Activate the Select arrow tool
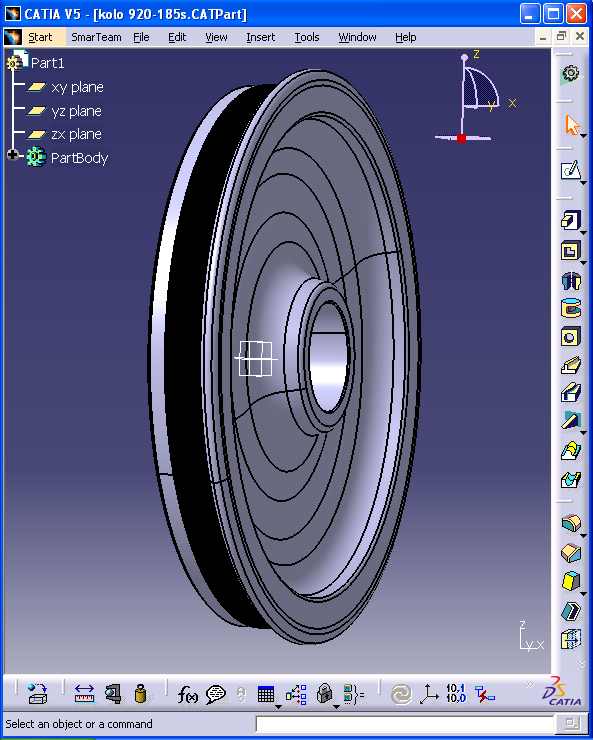 [x=571, y=126]
